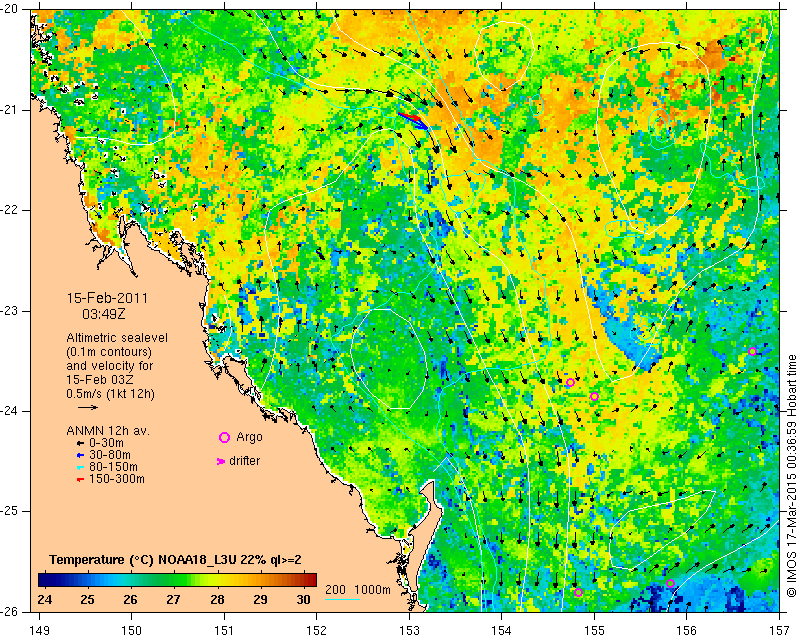
Task: Click the magenta drifter arrow legend symbol
Action: [x=221, y=461]
